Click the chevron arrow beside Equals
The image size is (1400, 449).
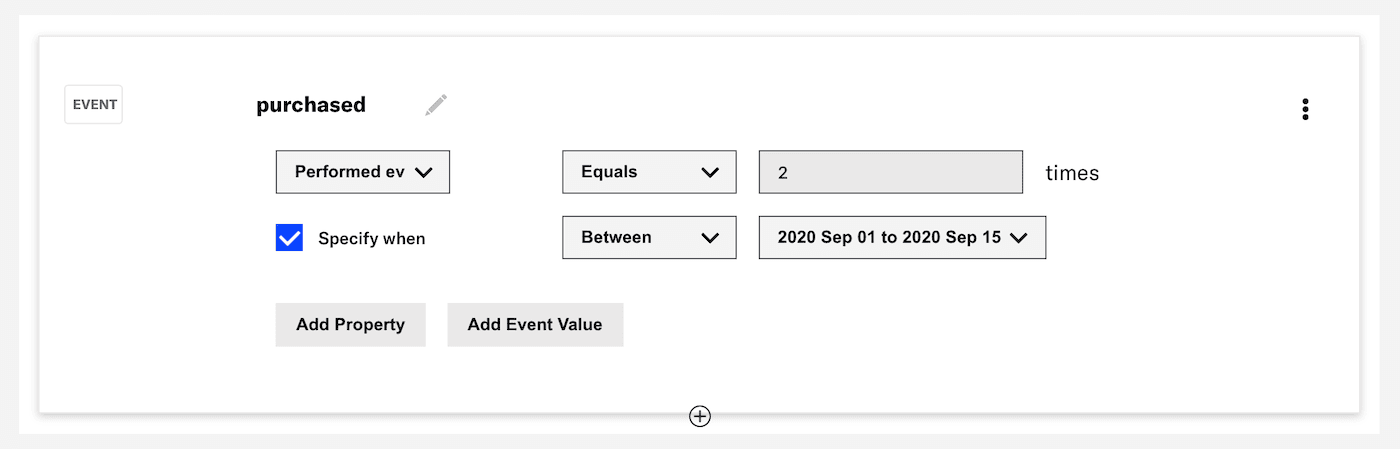710,172
